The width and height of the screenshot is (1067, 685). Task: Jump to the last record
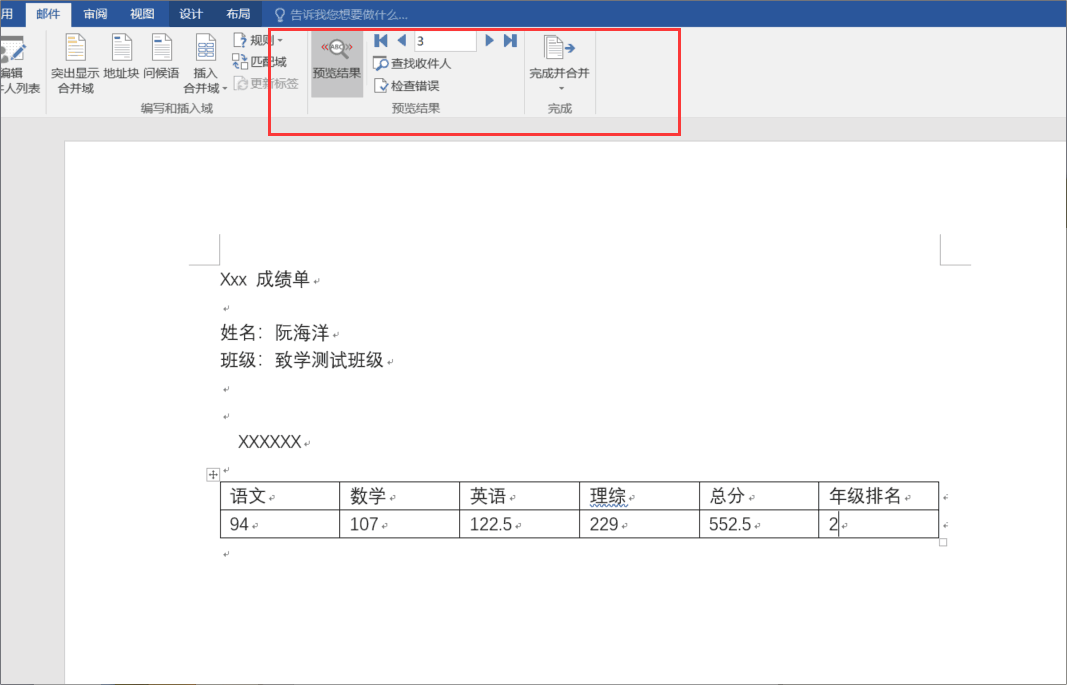510,41
